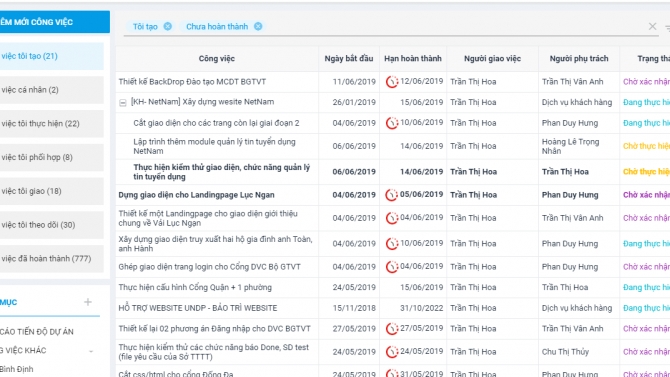Open 'việc cá nhân (2)' list
This screenshot has height=377, width=670.
coord(52,90)
